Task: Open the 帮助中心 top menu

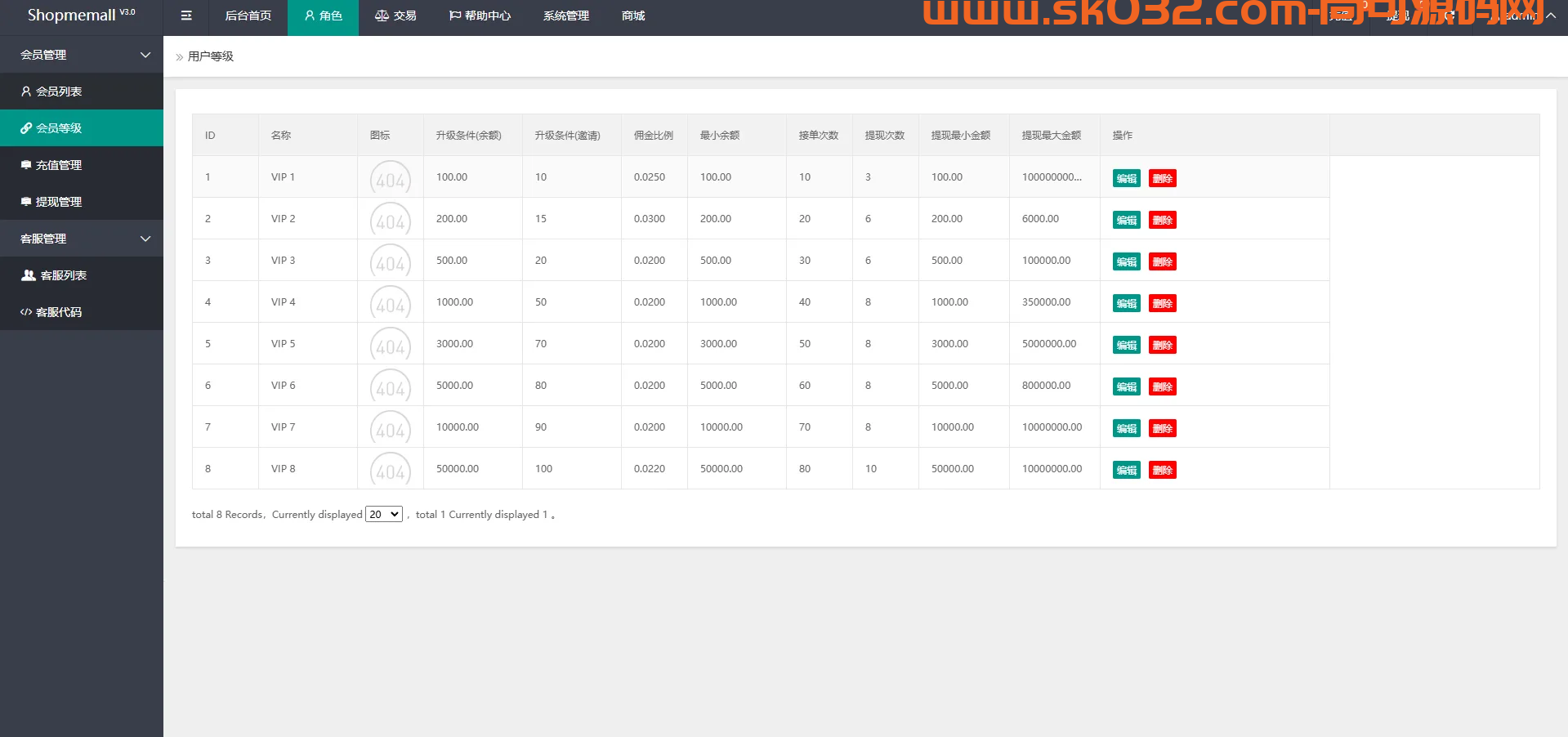Action: pyautogui.click(x=480, y=16)
